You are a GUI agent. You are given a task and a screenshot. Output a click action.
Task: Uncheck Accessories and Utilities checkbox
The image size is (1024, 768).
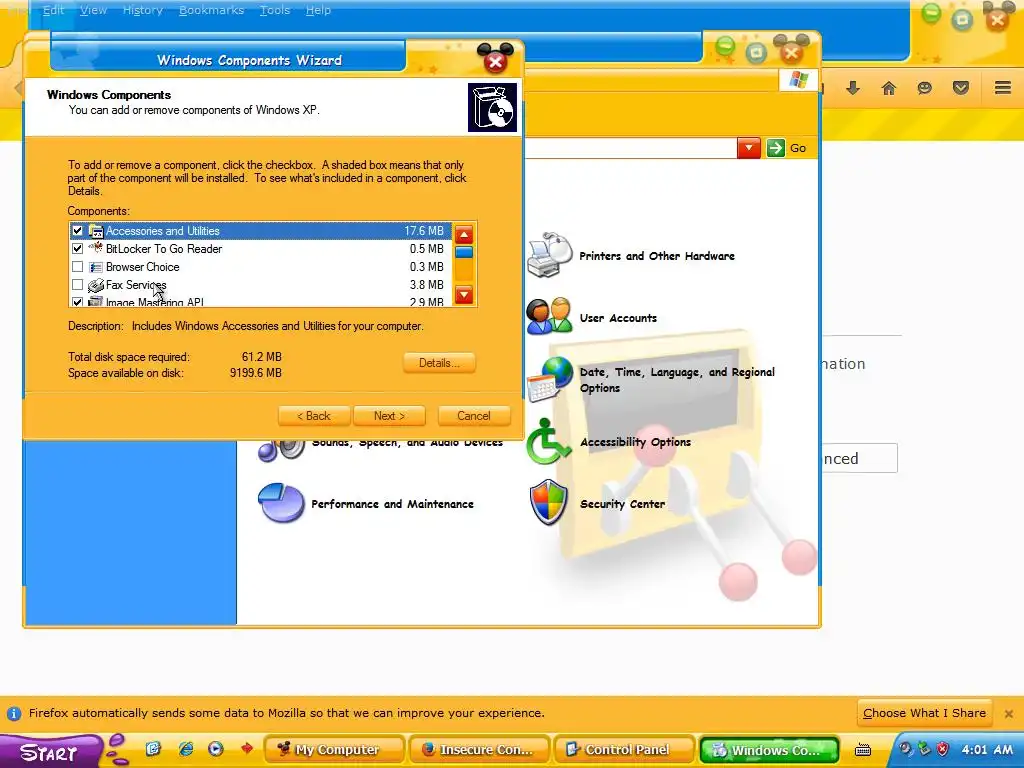coord(78,231)
